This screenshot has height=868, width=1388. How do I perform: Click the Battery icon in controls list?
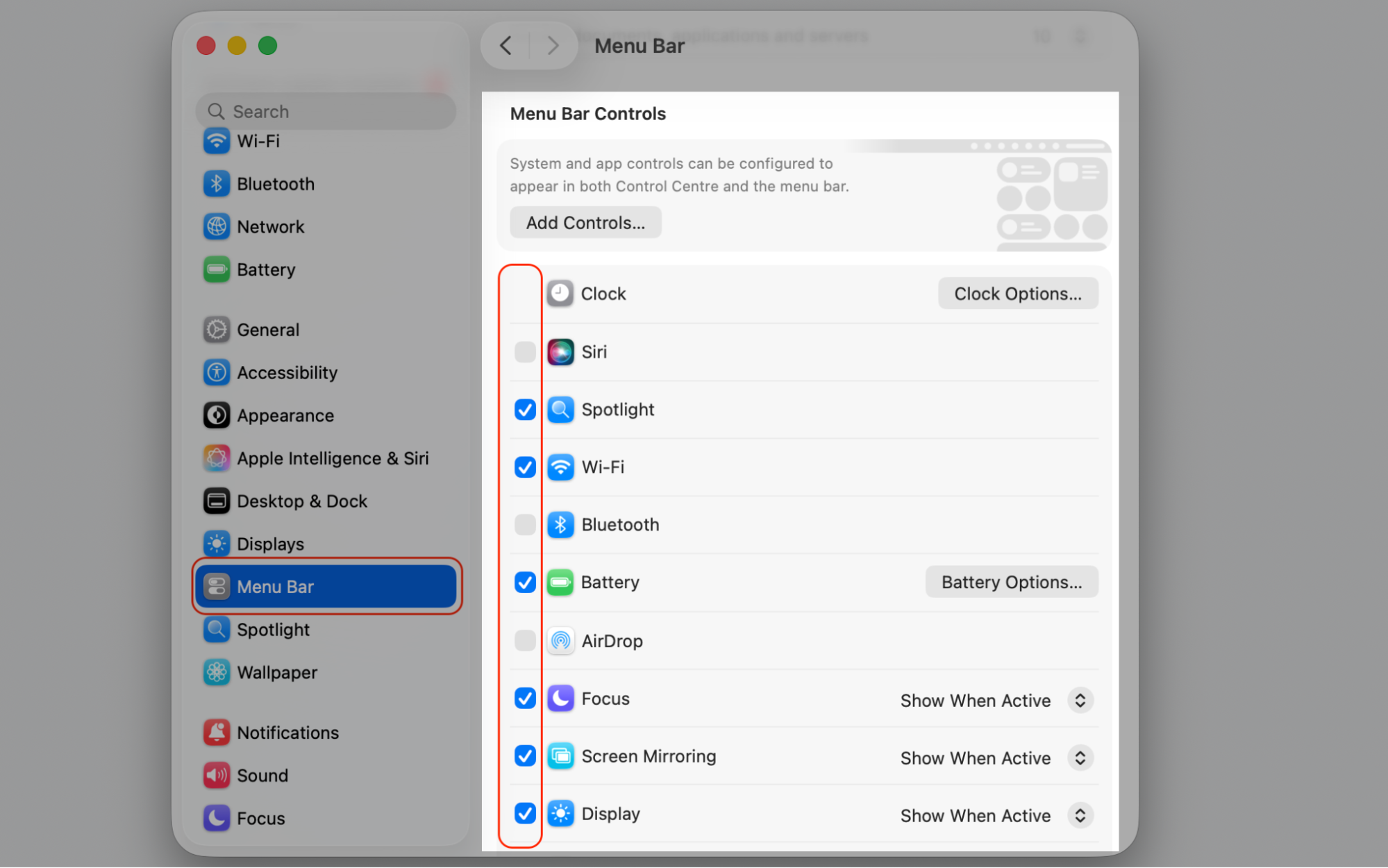click(560, 583)
